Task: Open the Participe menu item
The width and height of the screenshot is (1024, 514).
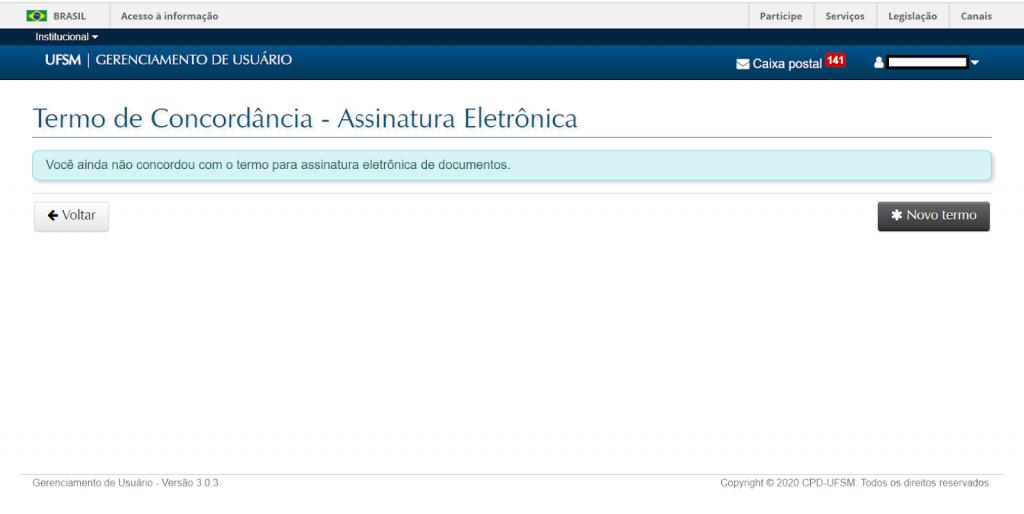Action: pos(780,16)
